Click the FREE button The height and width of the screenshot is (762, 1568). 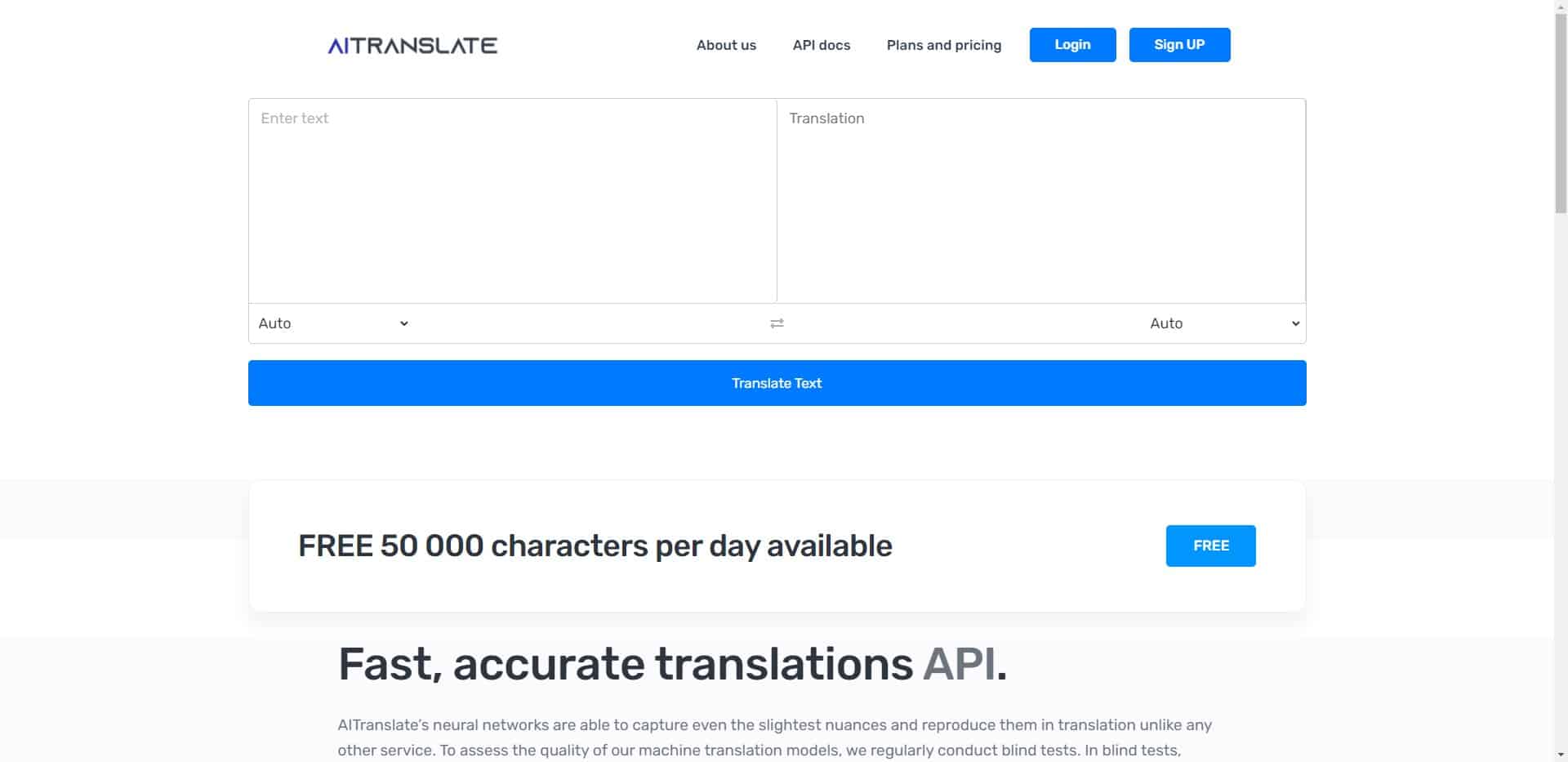click(x=1210, y=546)
